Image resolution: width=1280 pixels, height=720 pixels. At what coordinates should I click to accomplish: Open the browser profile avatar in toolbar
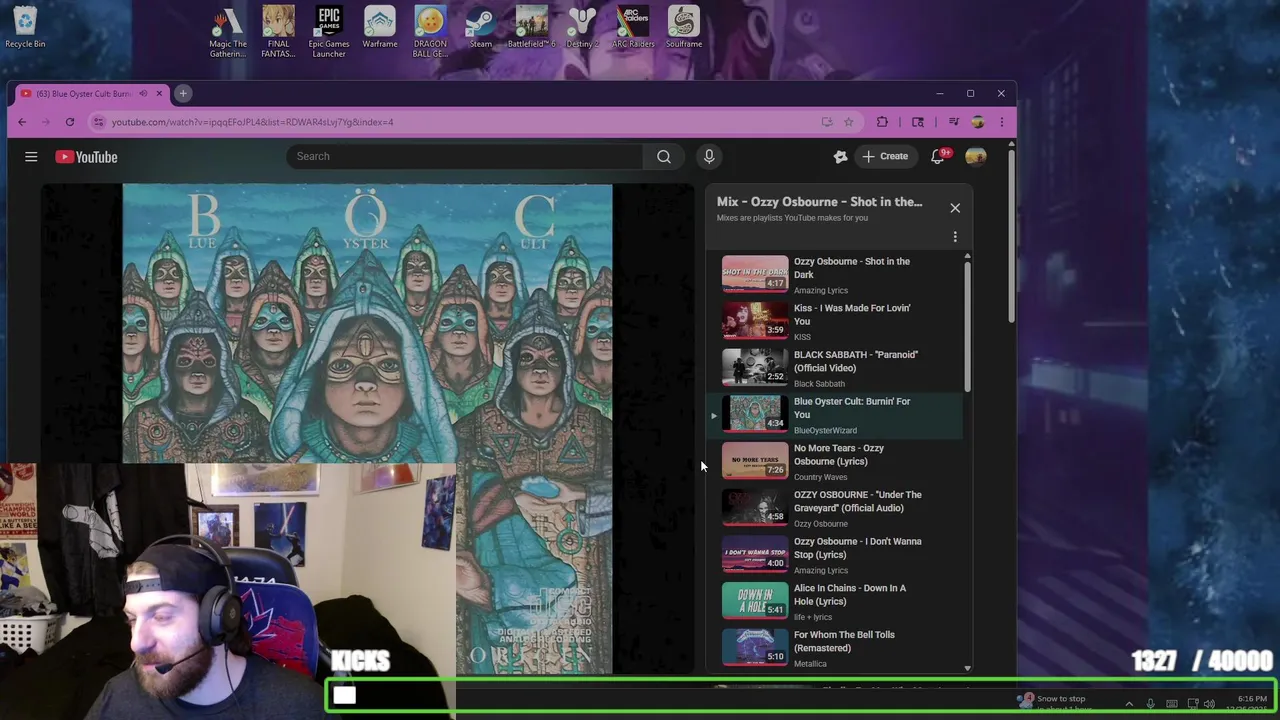pos(978,122)
